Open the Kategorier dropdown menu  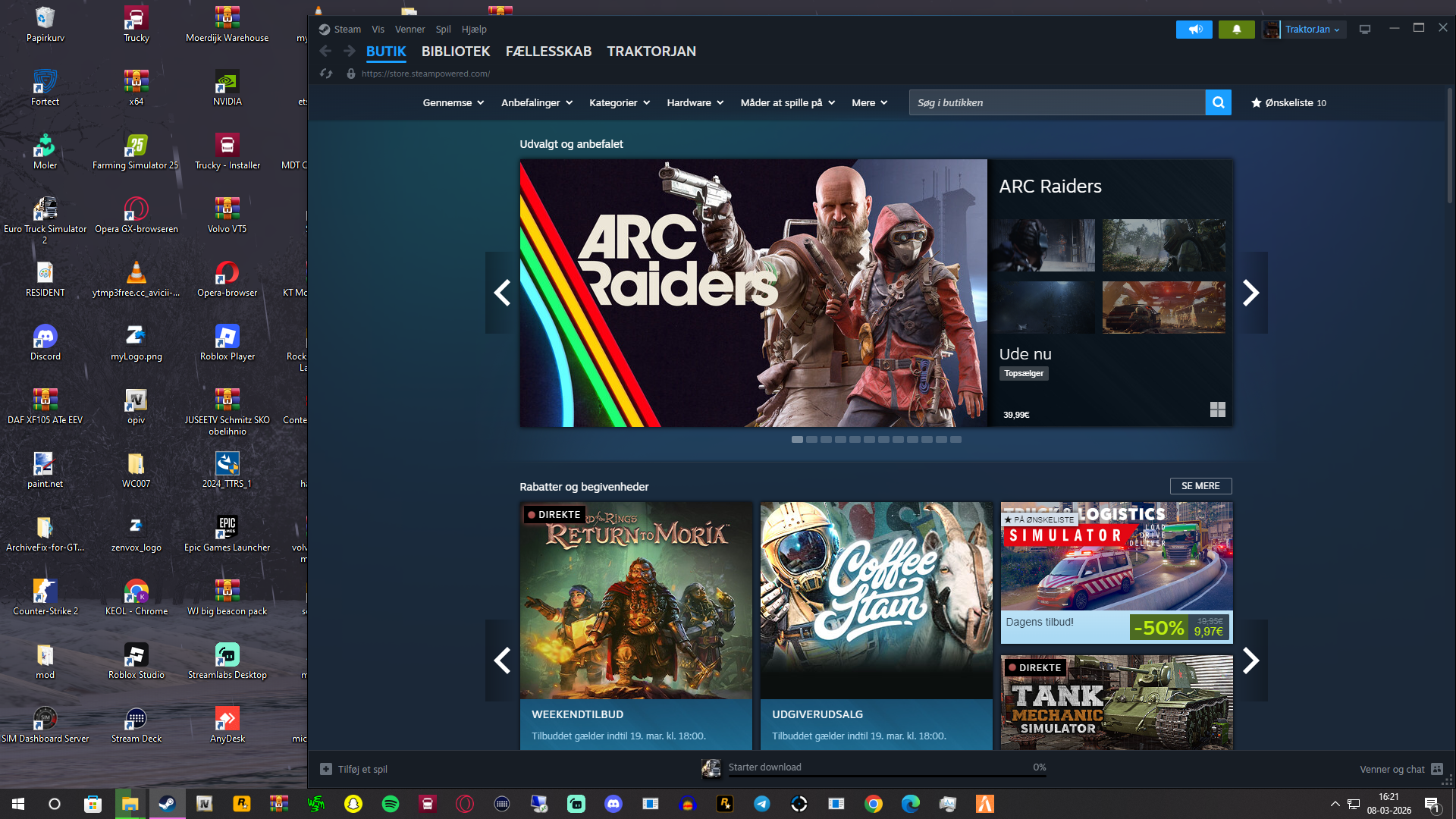point(619,102)
